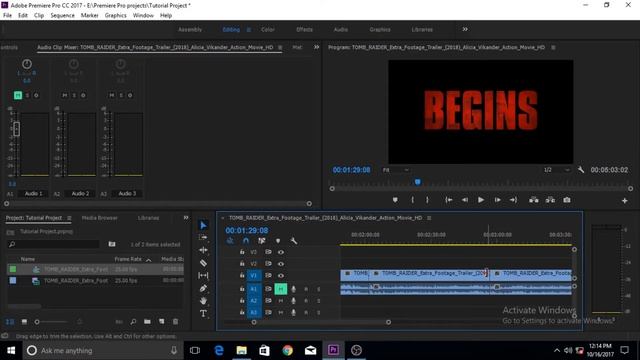640x360 pixels.
Task: Select the Razor tool
Action: pos(203,263)
